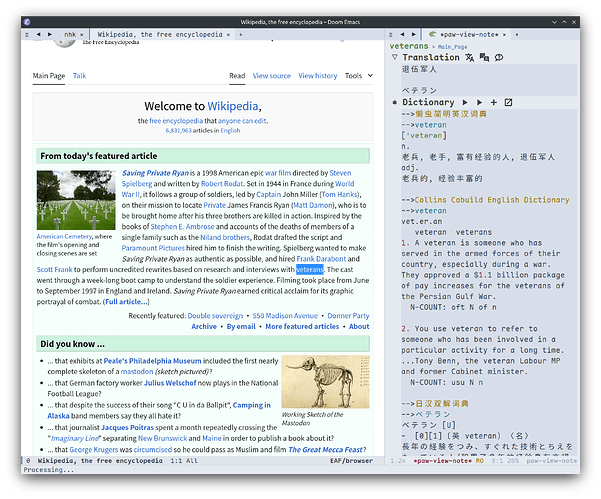
Task: Open the Full article... link
Action: (126, 302)
